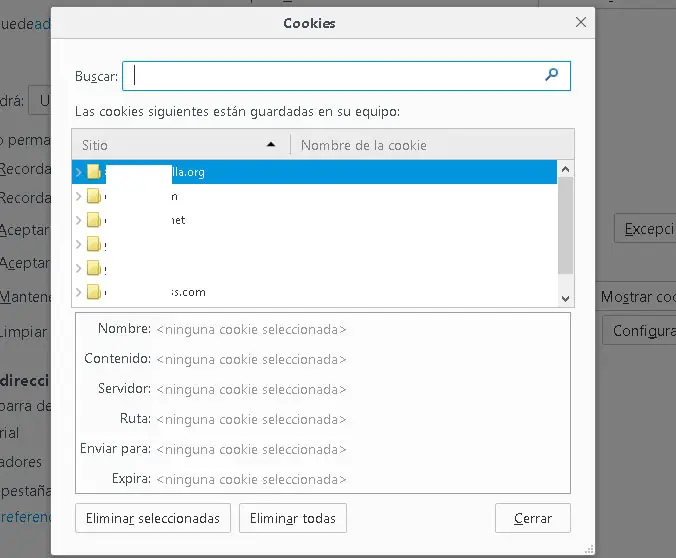Close the Cookies dialog with the X
This screenshot has width=676, height=558.
coord(581,22)
